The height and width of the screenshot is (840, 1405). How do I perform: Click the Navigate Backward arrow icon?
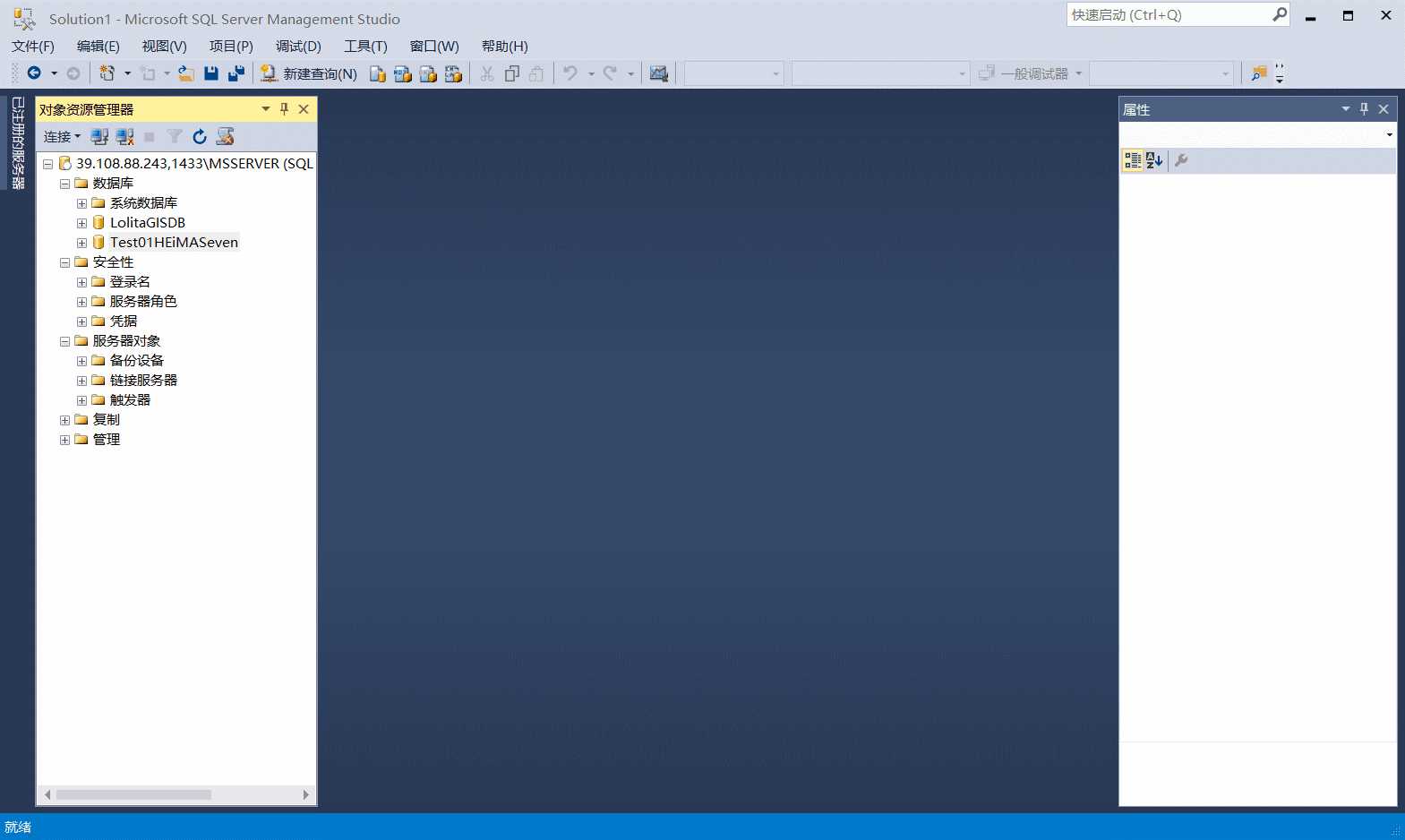click(x=34, y=73)
